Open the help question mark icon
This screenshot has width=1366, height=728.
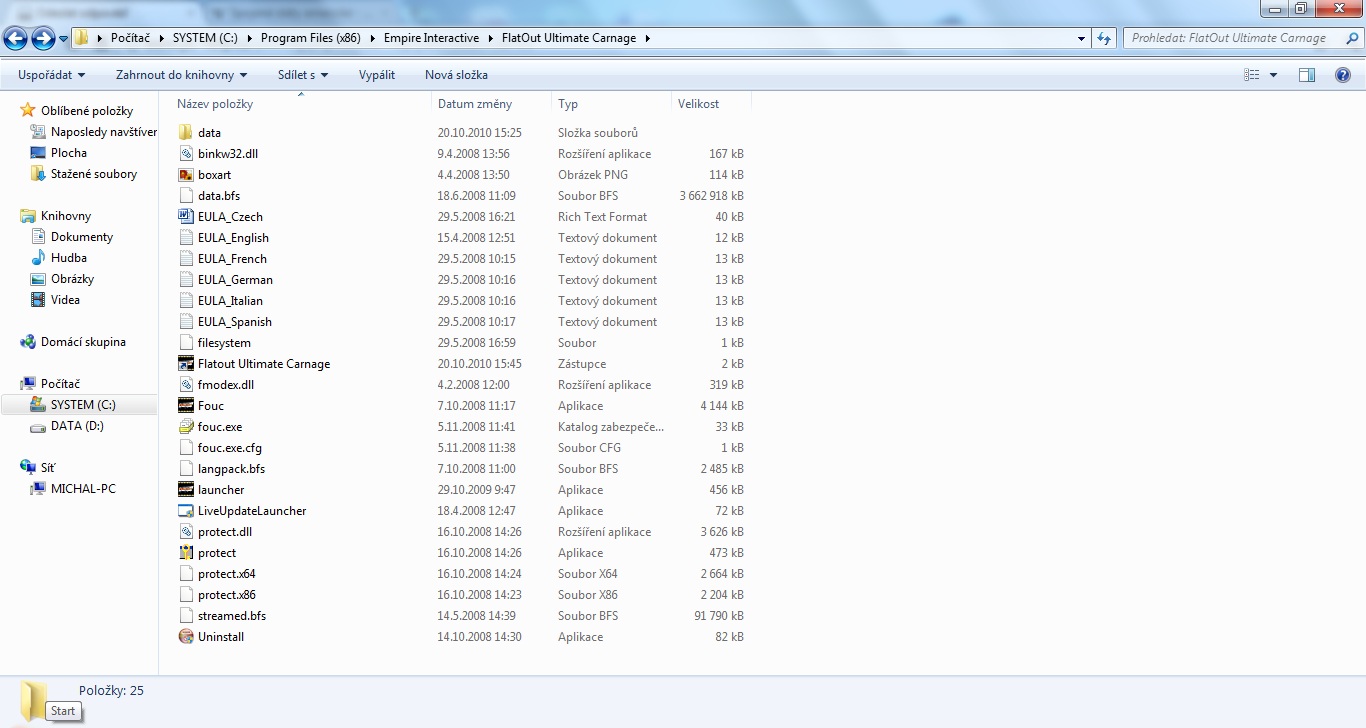click(x=1343, y=75)
